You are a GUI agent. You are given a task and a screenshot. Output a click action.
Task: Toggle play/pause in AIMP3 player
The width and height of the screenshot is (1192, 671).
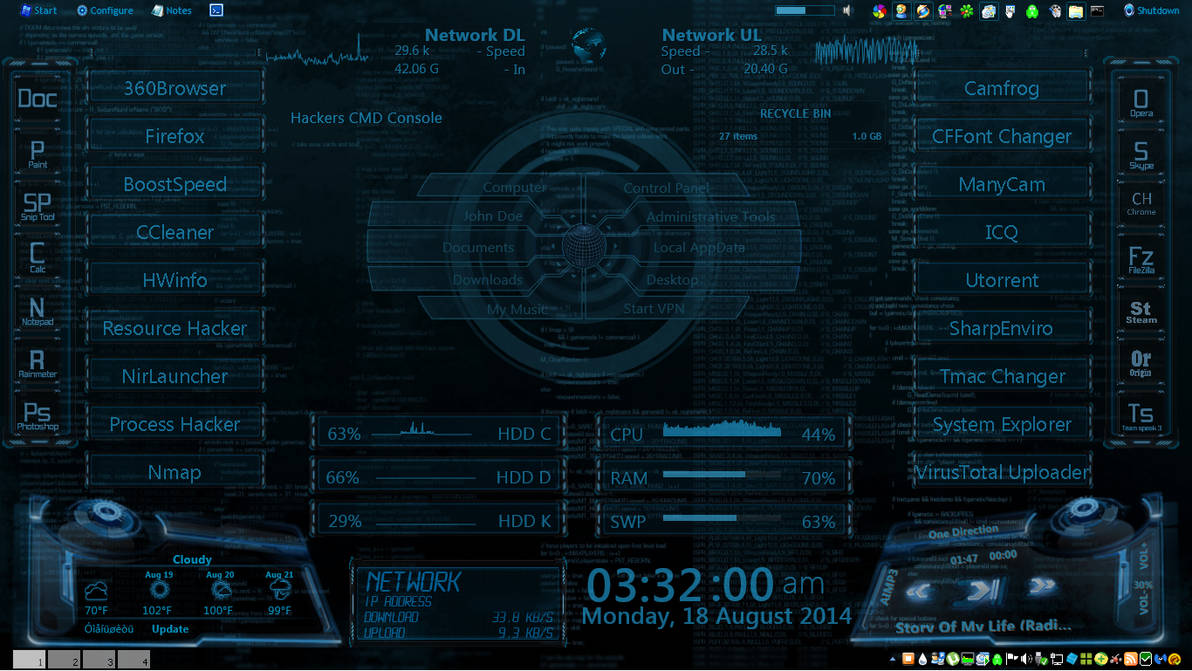click(981, 590)
